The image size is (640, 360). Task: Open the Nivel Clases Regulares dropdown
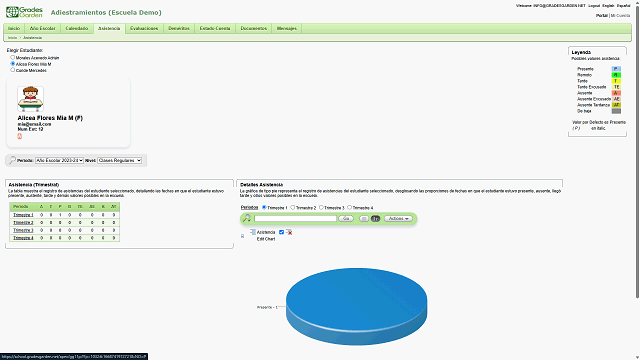[x=120, y=160]
